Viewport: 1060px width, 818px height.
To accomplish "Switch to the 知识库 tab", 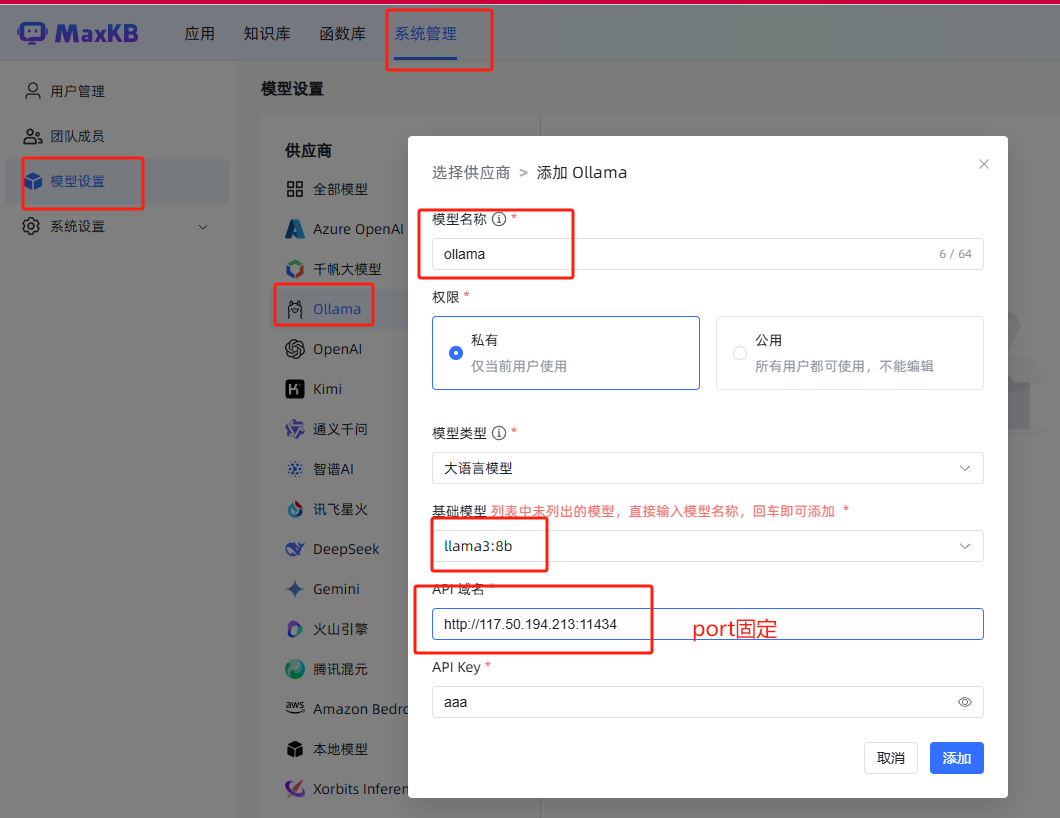I will click(267, 32).
